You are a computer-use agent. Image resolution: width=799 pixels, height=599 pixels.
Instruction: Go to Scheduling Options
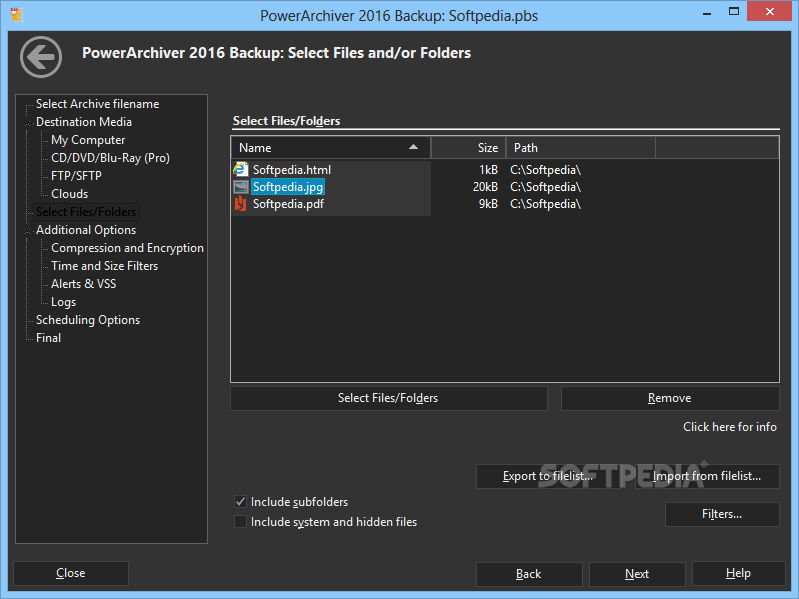point(88,320)
